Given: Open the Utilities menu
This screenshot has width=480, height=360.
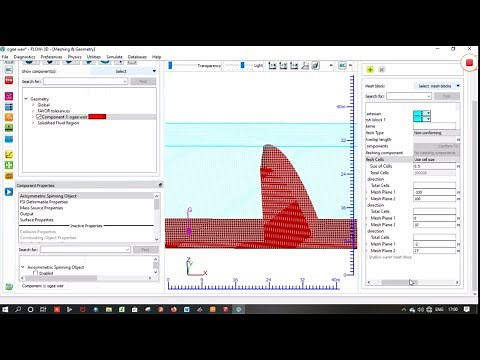Looking at the screenshot, I should click(94, 57).
